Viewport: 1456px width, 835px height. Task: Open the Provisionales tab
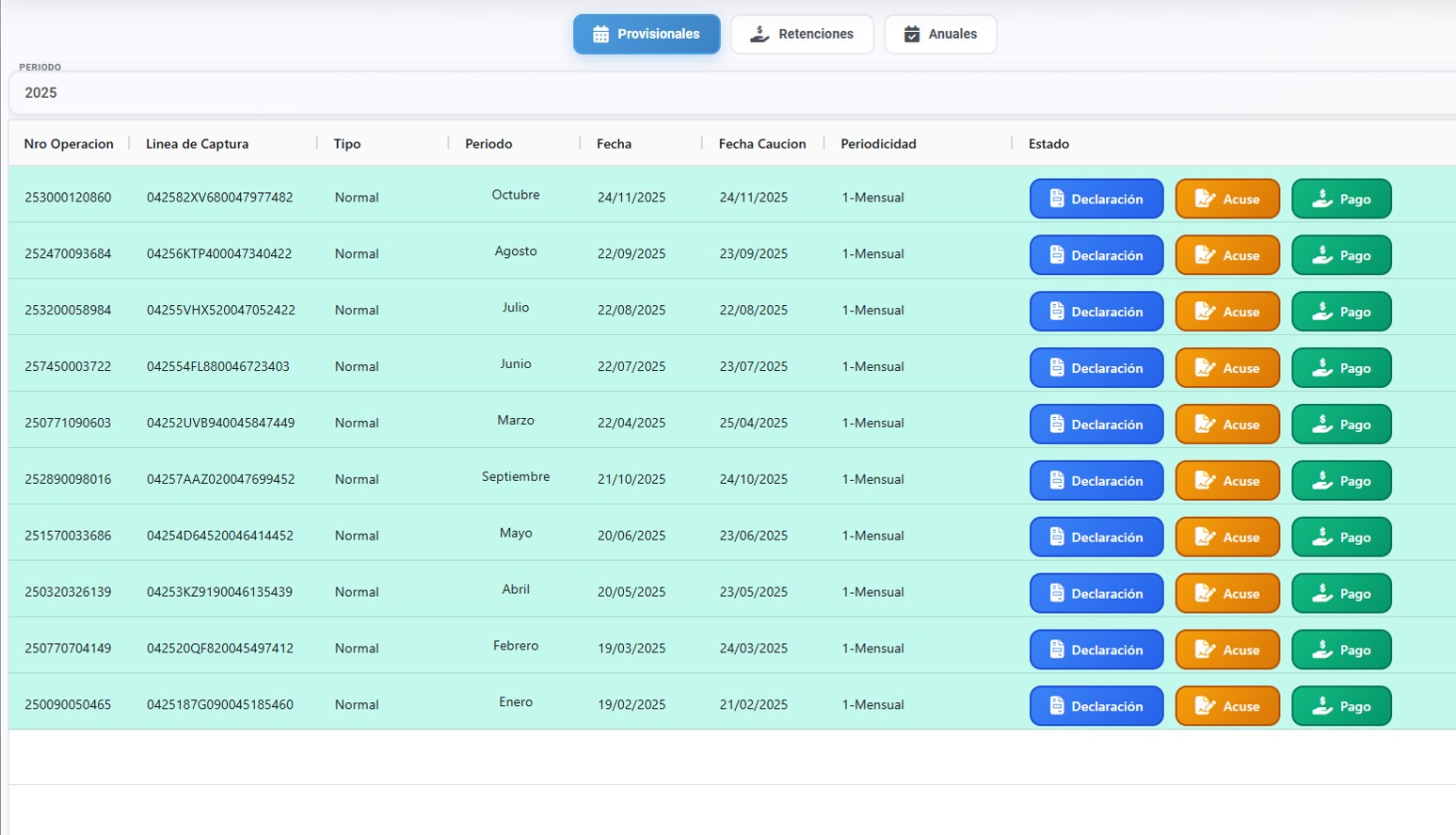click(647, 34)
